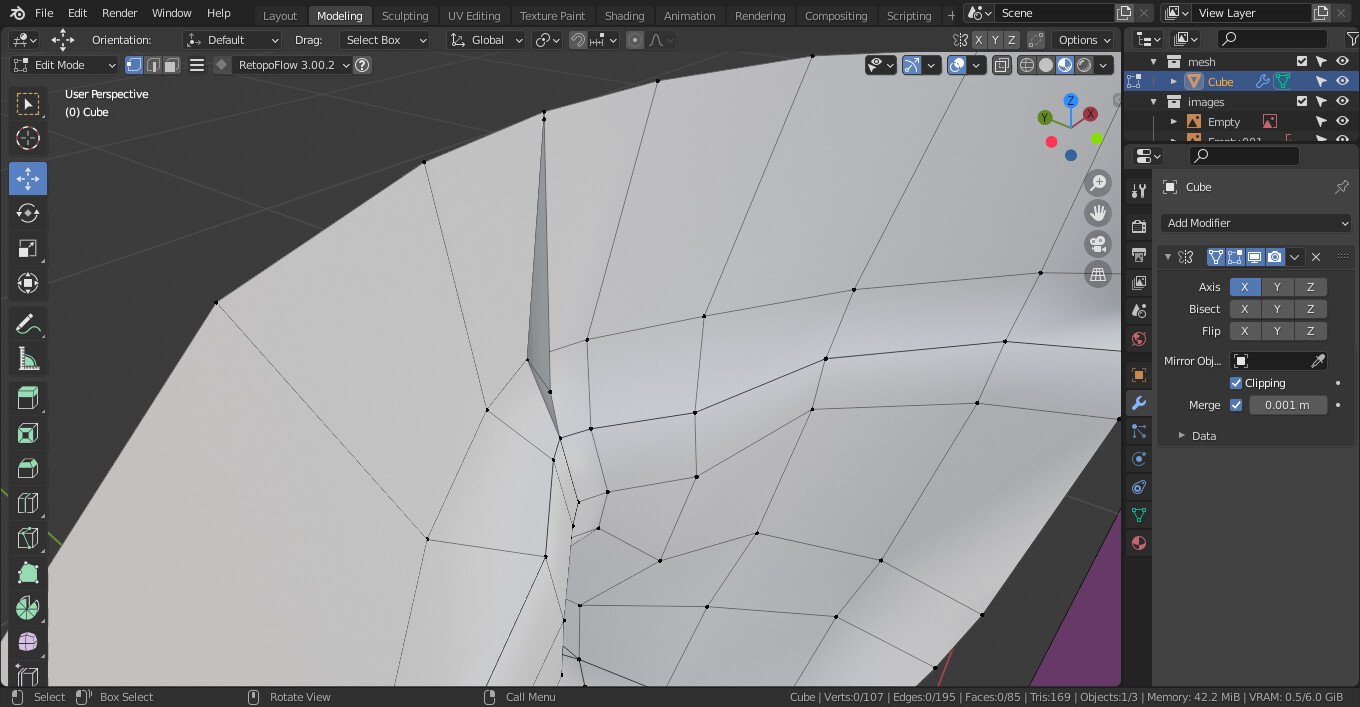Hide the Cube object via eye icon
This screenshot has width=1360, height=707.
[1342, 82]
